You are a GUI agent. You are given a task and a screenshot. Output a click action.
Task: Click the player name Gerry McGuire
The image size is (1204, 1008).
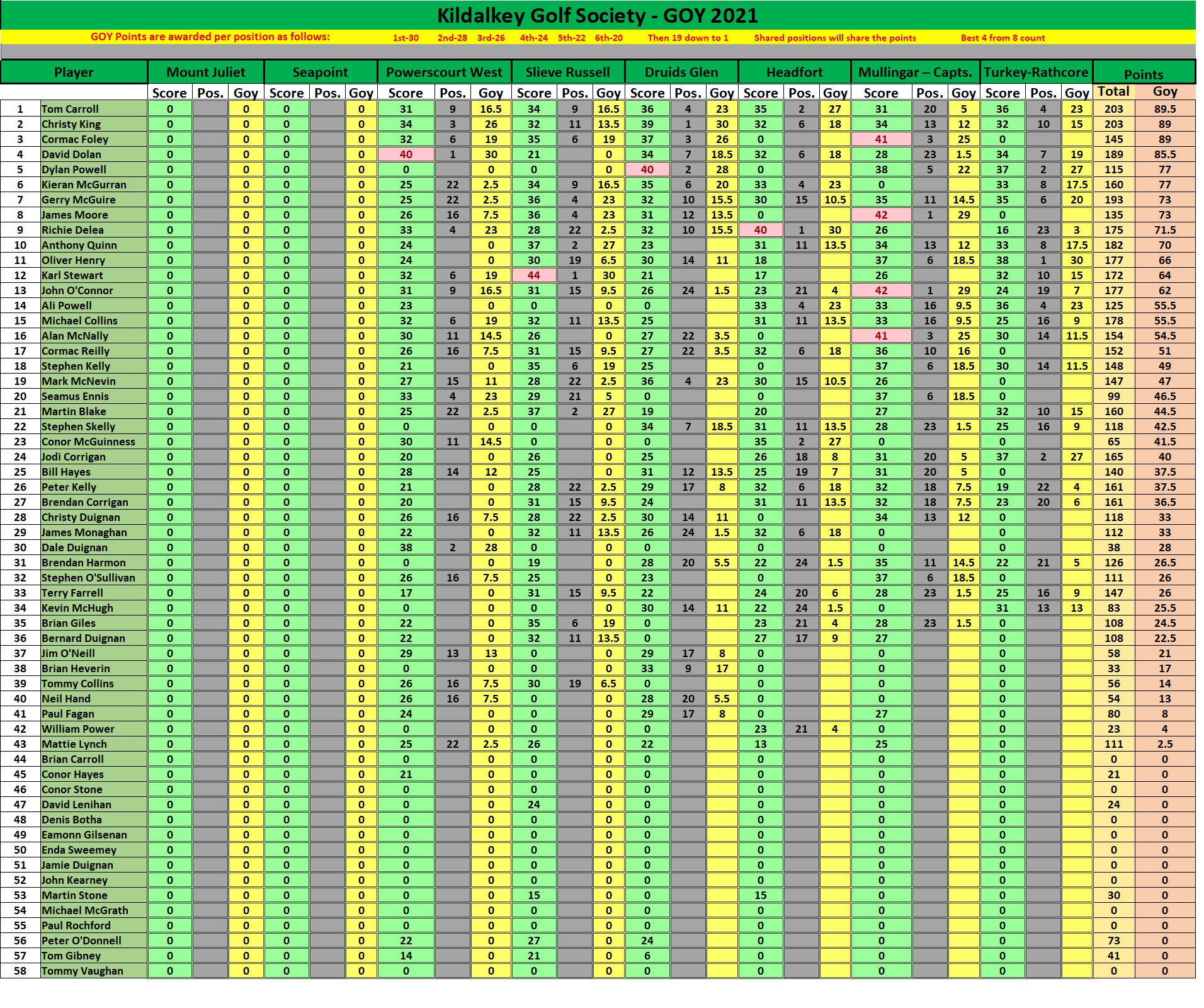tap(79, 200)
